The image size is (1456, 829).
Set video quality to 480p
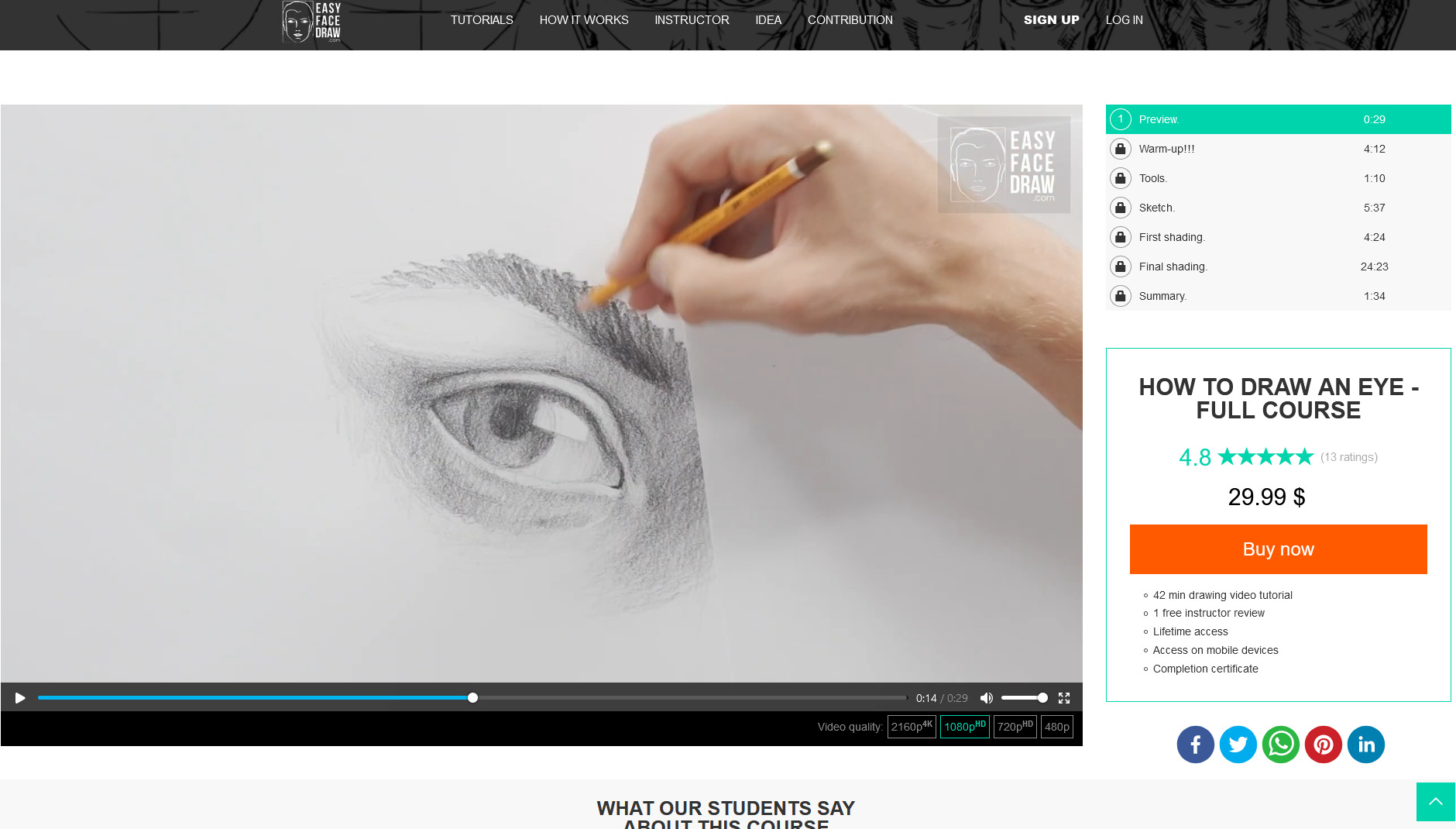1056,727
